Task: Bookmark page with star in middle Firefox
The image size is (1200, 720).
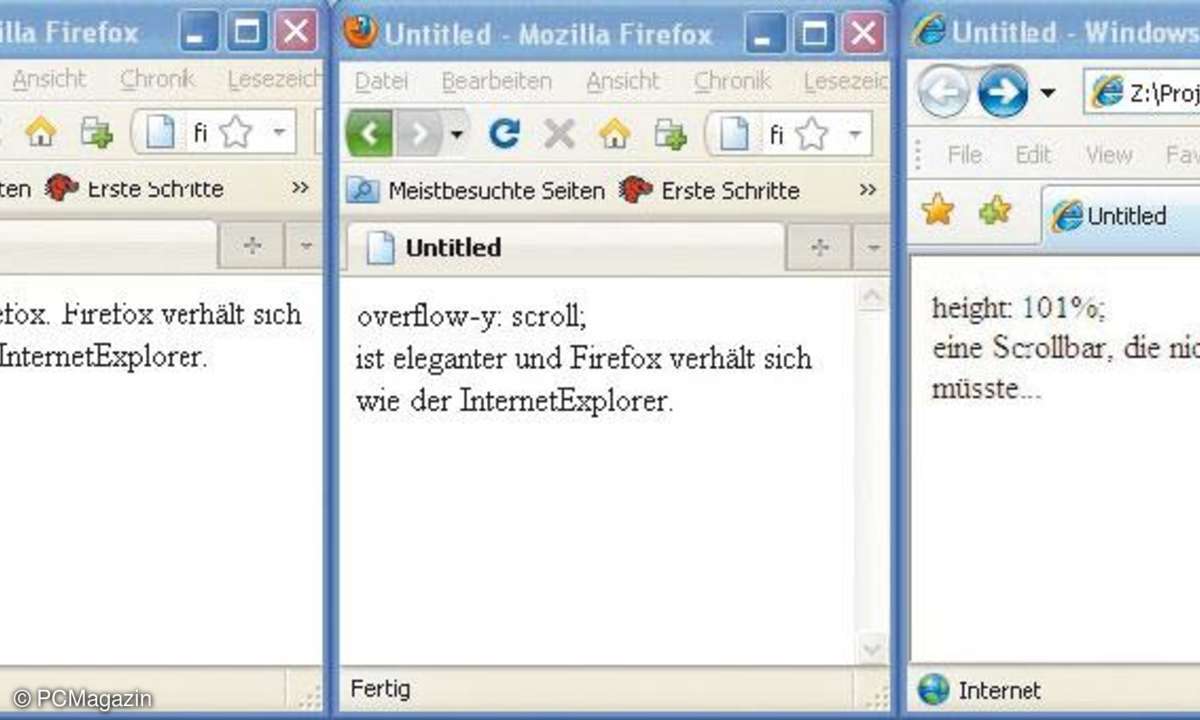Action: 811,133
